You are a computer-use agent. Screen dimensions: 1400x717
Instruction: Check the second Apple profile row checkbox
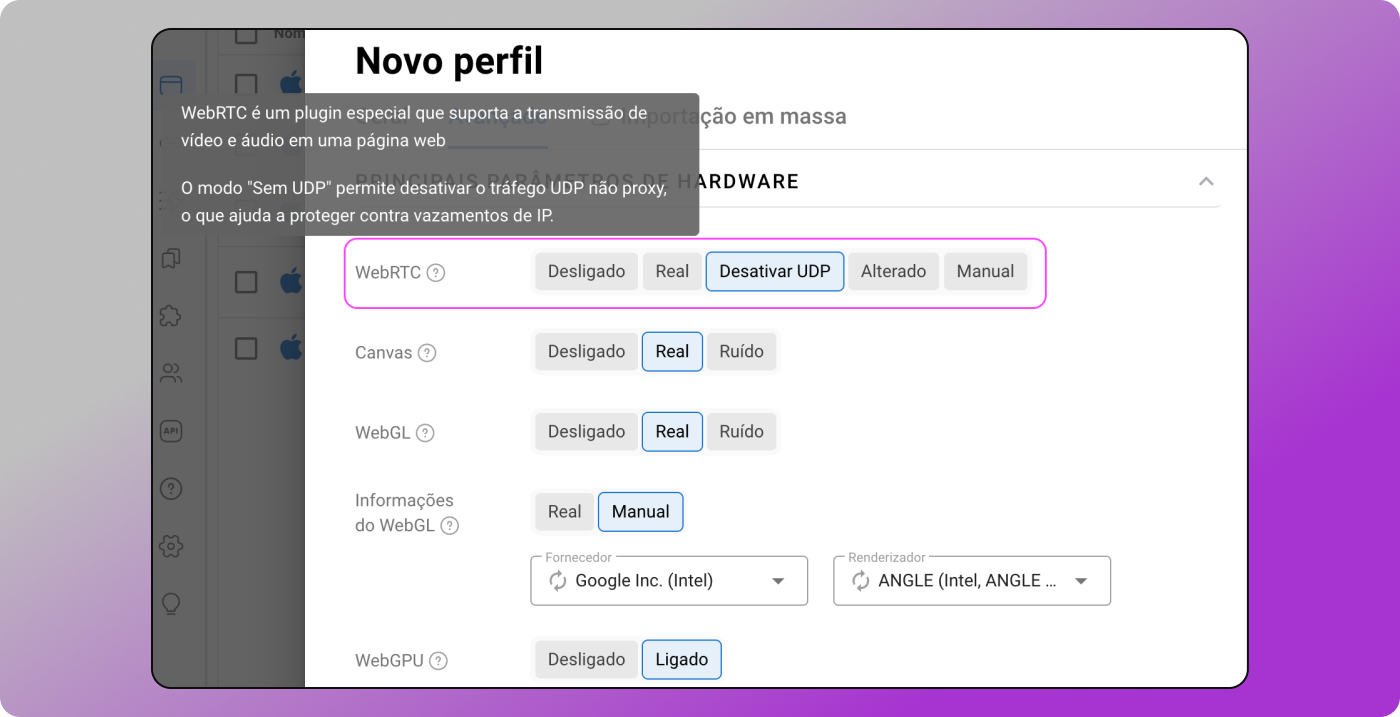[x=244, y=282]
